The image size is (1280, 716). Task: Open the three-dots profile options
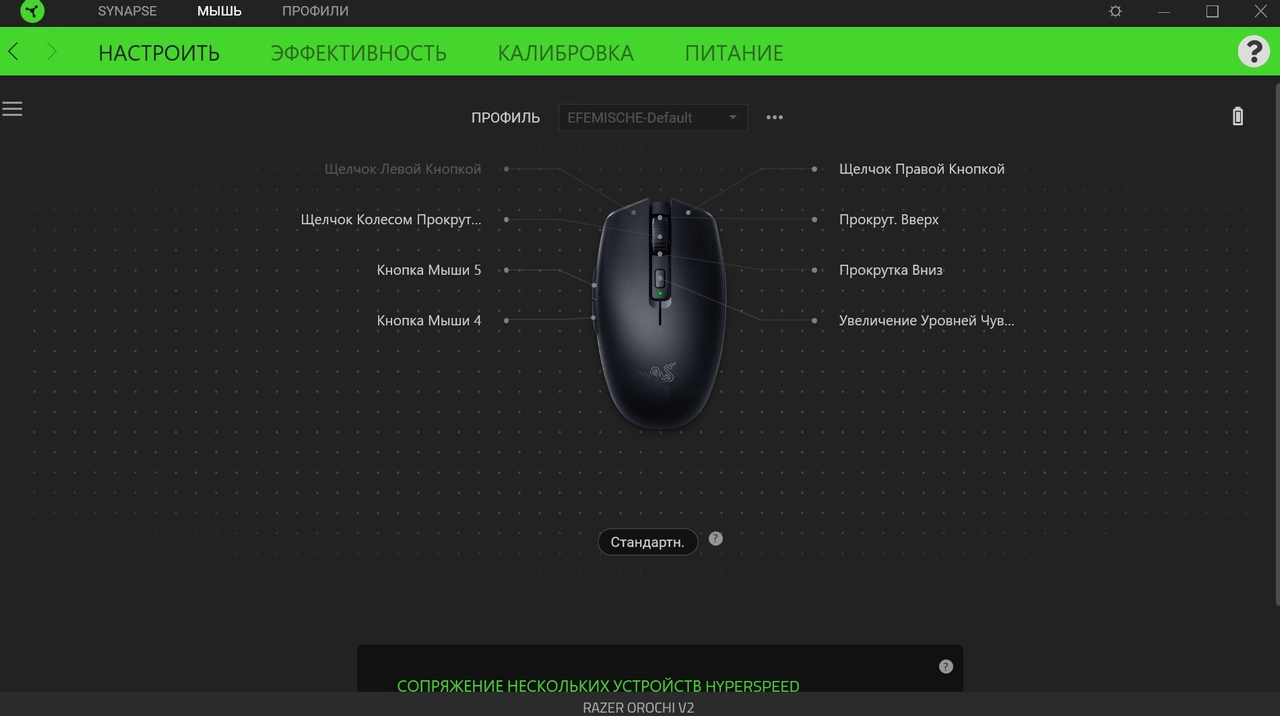tap(774, 117)
